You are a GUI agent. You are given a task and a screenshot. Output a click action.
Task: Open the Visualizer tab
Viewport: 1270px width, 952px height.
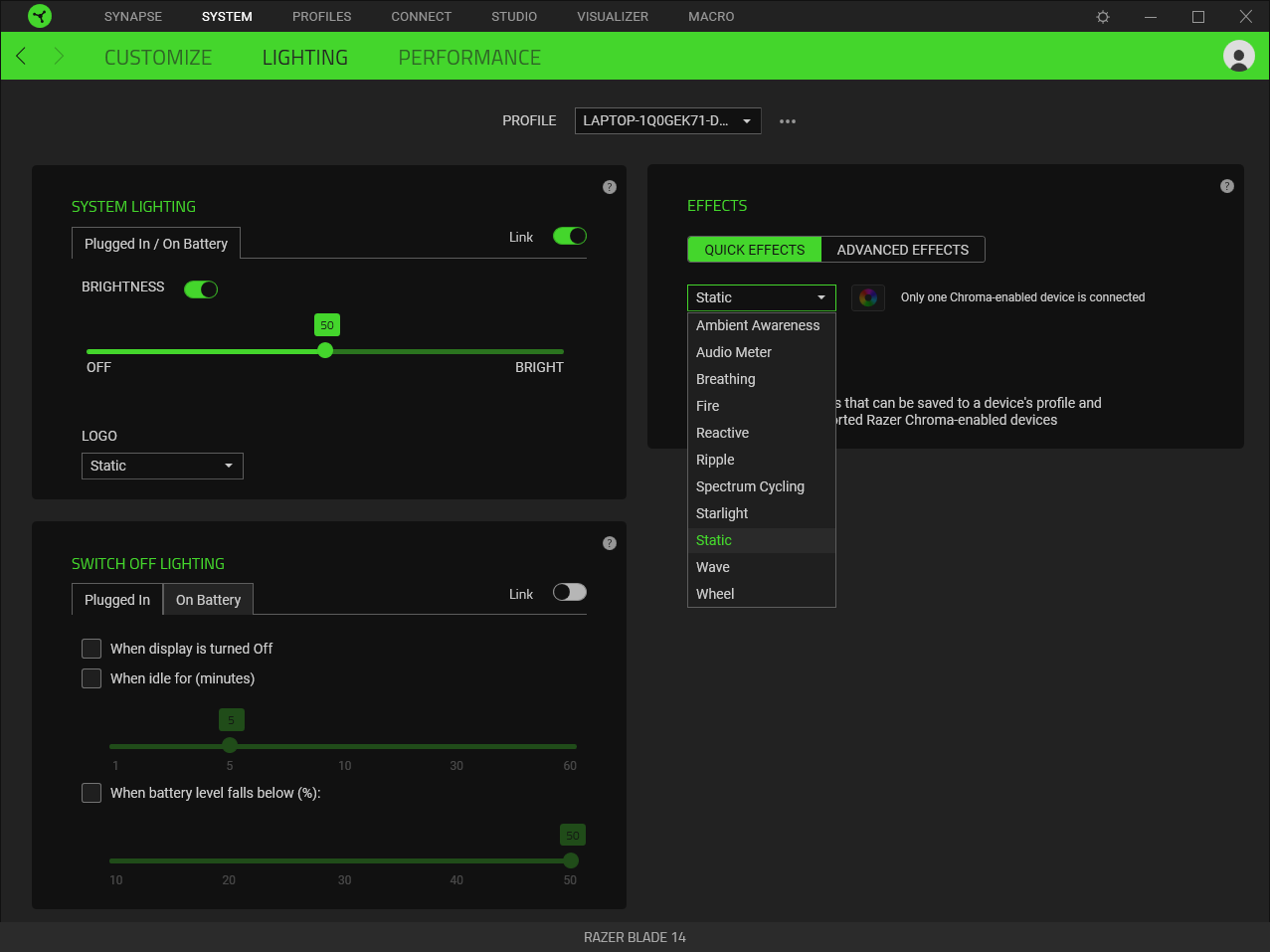pos(613,17)
